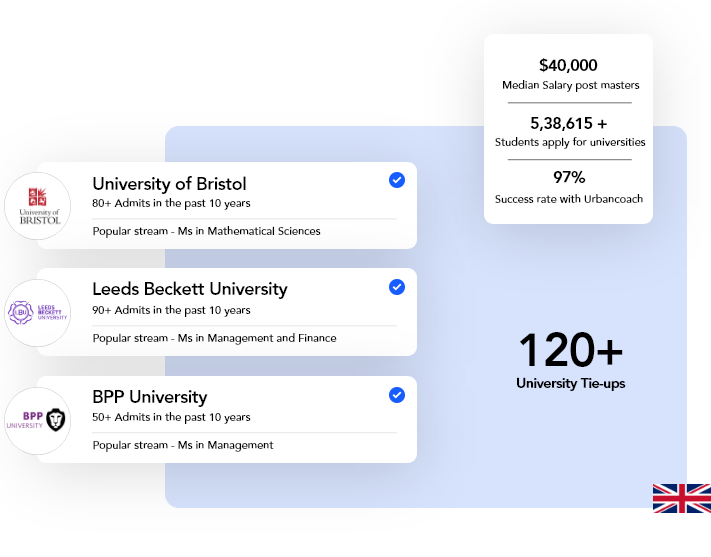Toggle the Leeds Beckett University checkmark
711x557 pixels.
(x=397, y=287)
